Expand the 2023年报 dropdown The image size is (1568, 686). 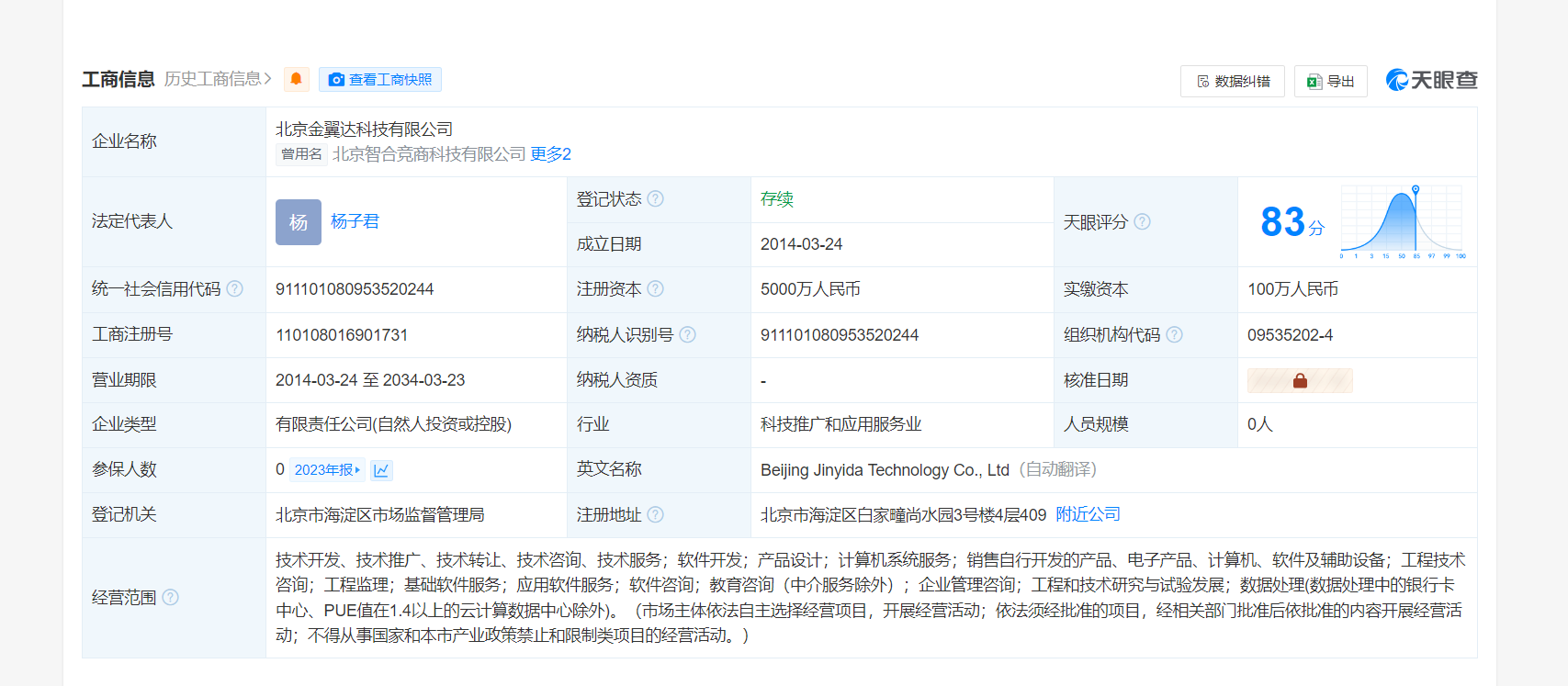pos(327,470)
